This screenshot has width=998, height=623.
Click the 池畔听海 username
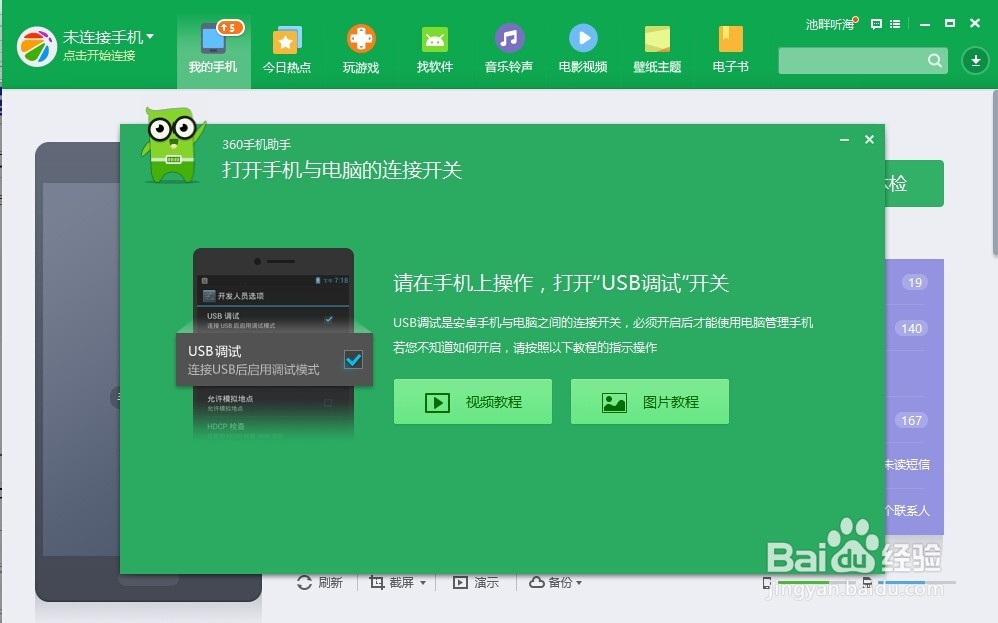[x=829, y=24]
